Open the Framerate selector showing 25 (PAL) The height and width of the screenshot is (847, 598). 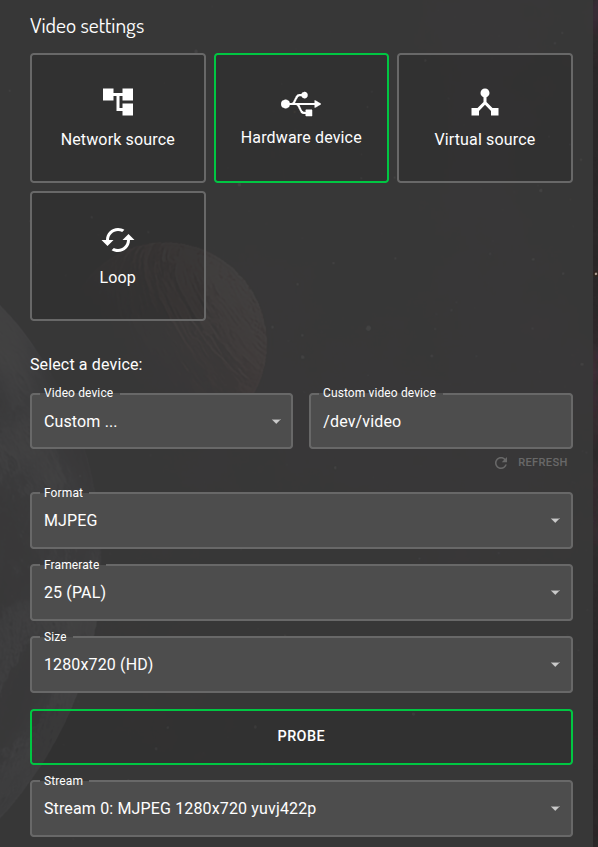[300, 592]
